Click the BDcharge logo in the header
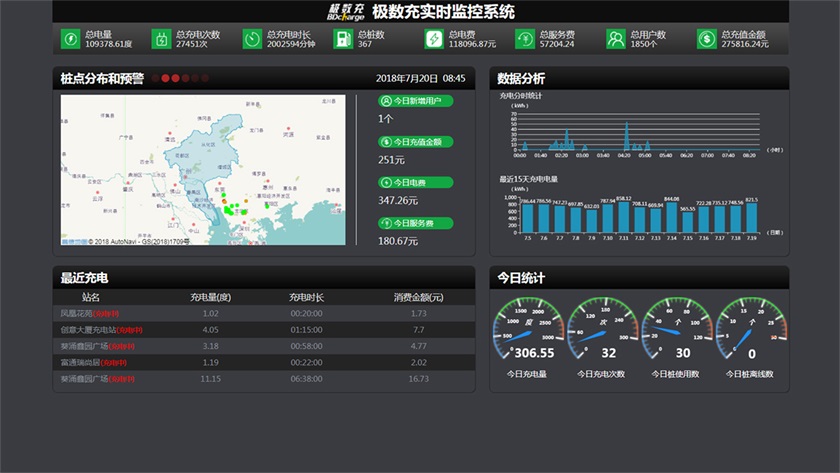This screenshot has height=473, width=840. [346, 12]
